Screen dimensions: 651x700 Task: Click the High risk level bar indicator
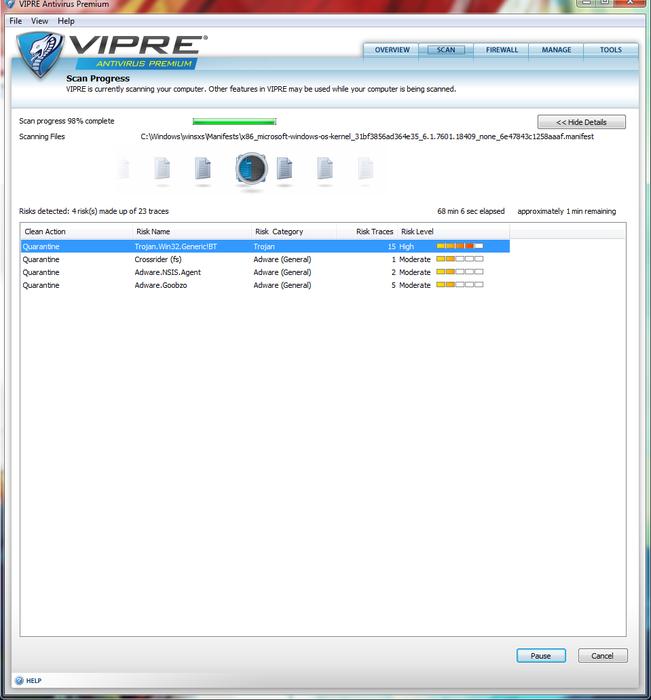(x=460, y=246)
